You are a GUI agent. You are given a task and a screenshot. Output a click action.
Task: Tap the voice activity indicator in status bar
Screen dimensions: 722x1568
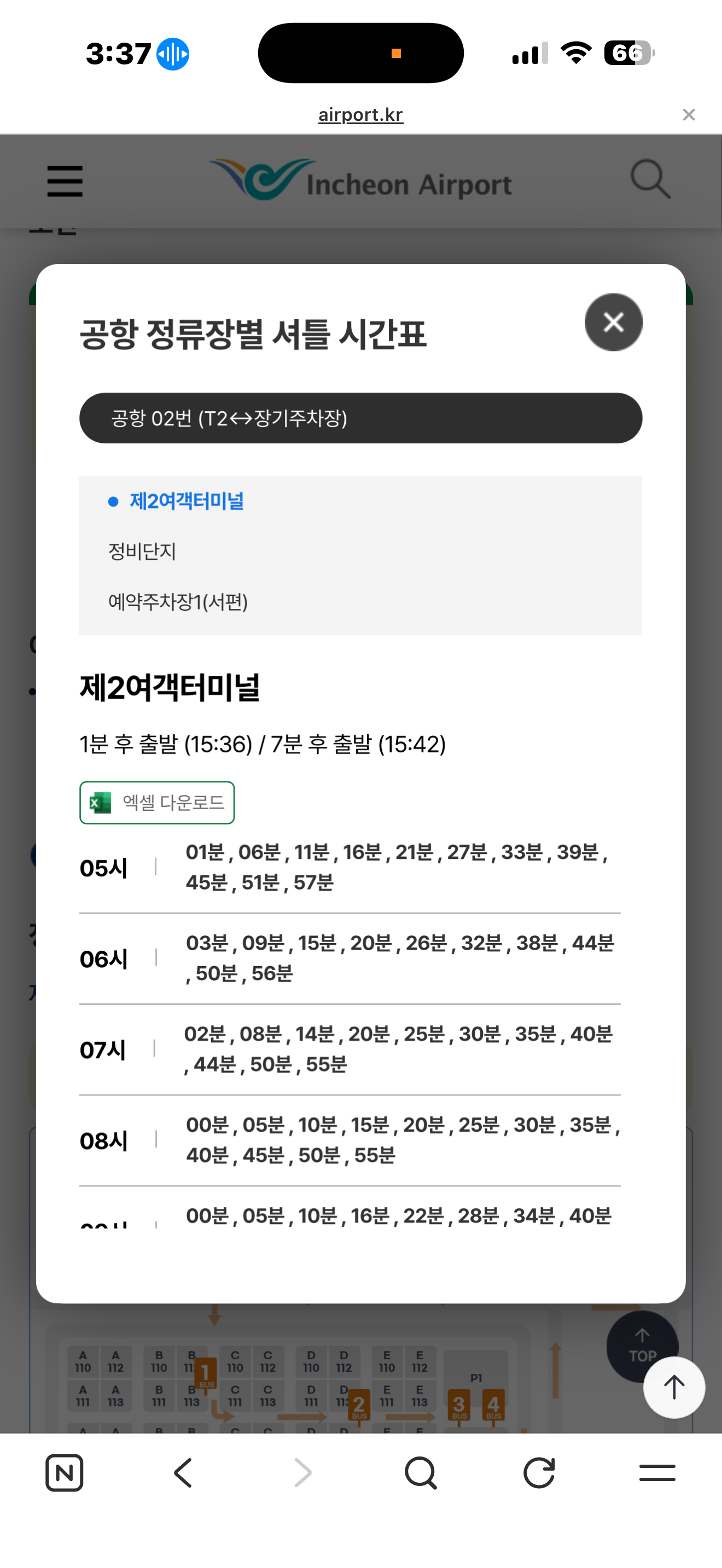tap(173, 54)
